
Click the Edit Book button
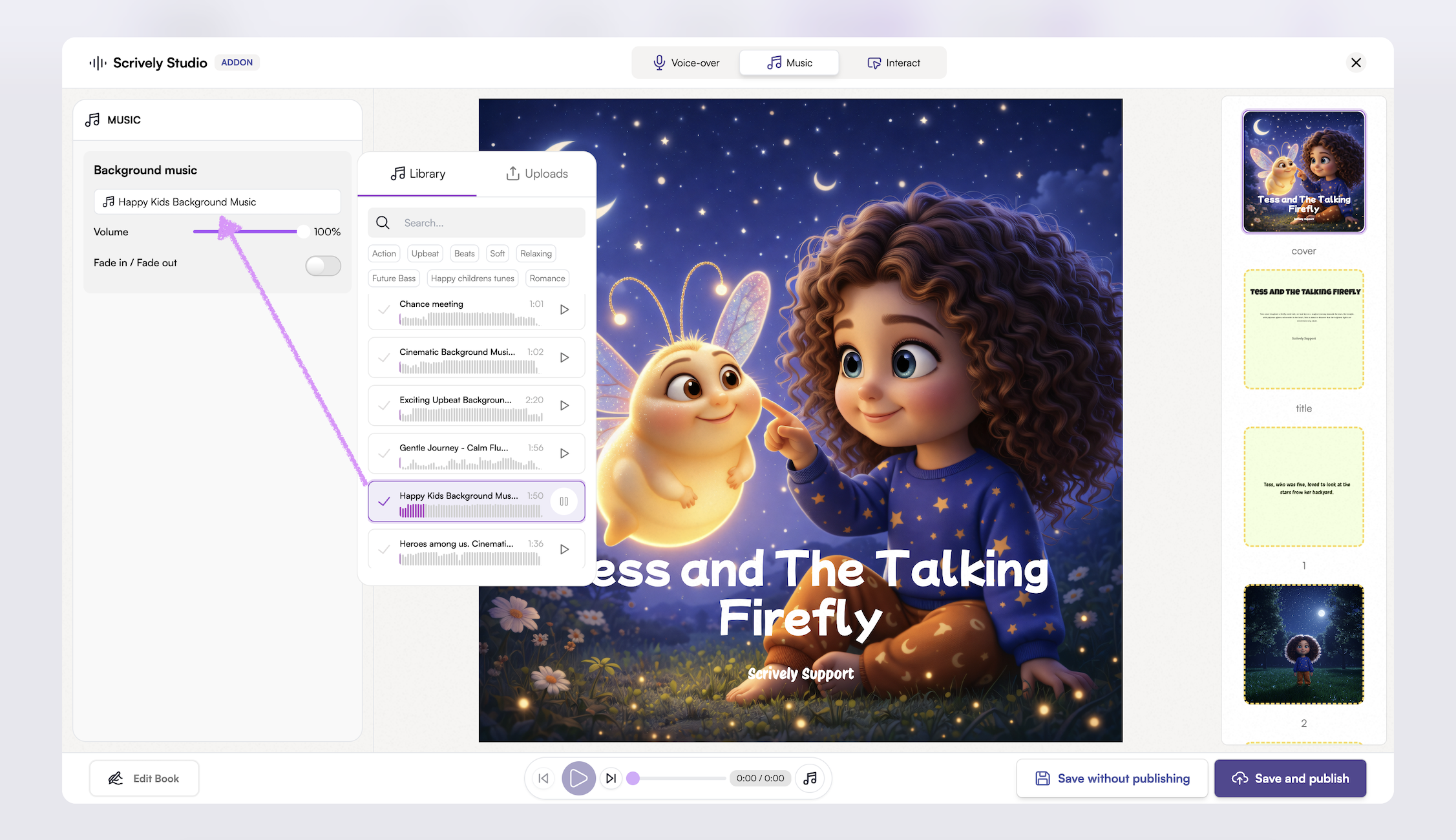pos(144,779)
